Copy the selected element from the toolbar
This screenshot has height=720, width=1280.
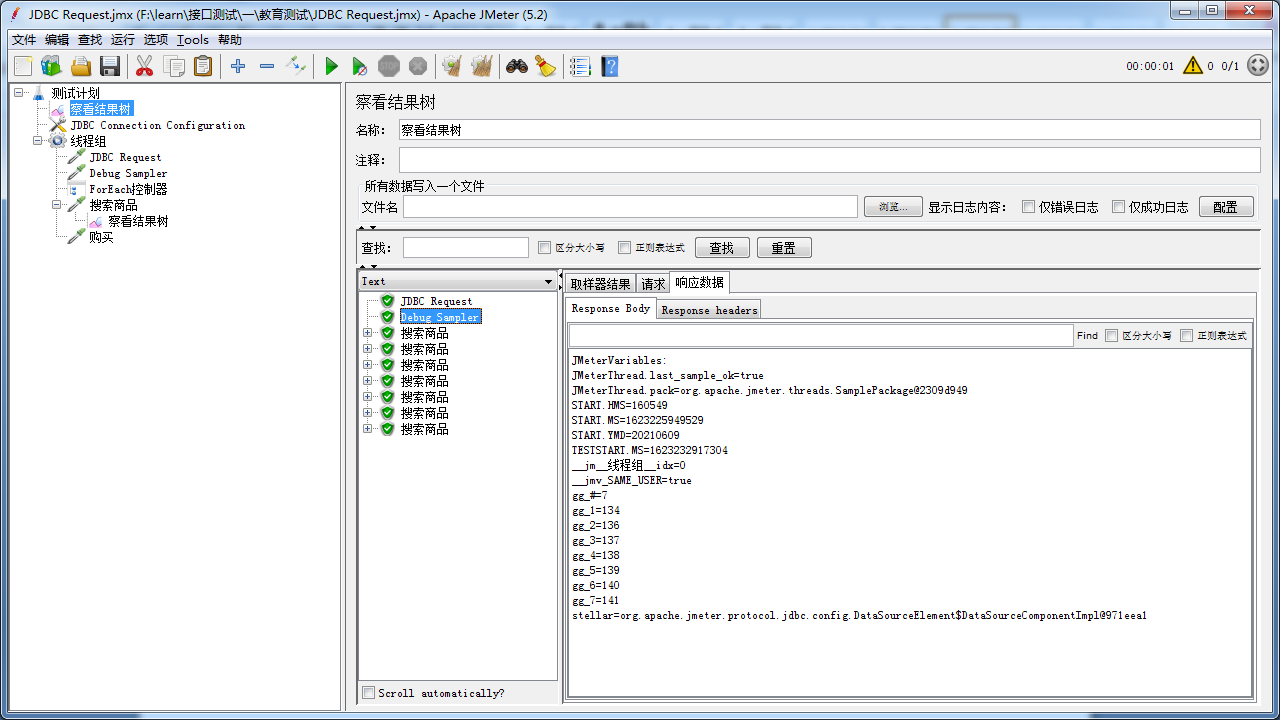tap(174, 66)
